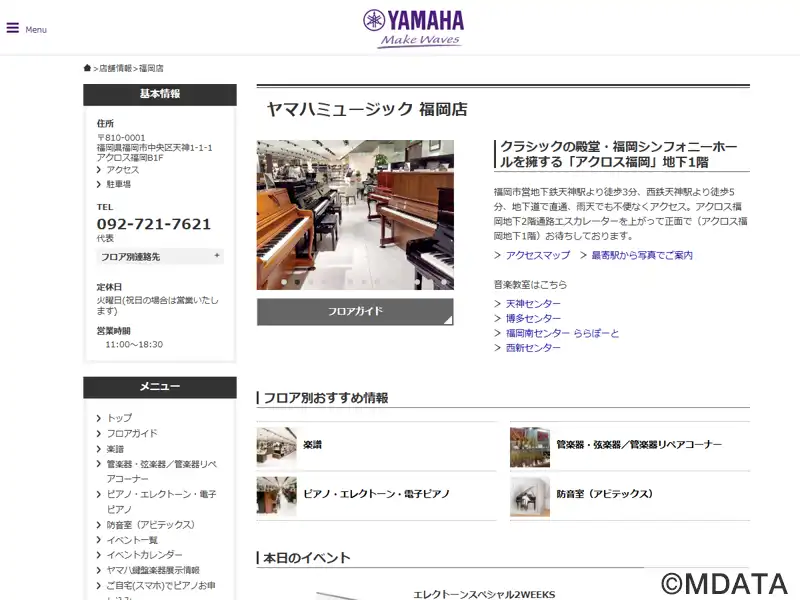Open 防音室（アビテックス）floor title
Image resolution: width=800 pixels, height=600 pixels.
pos(605,494)
